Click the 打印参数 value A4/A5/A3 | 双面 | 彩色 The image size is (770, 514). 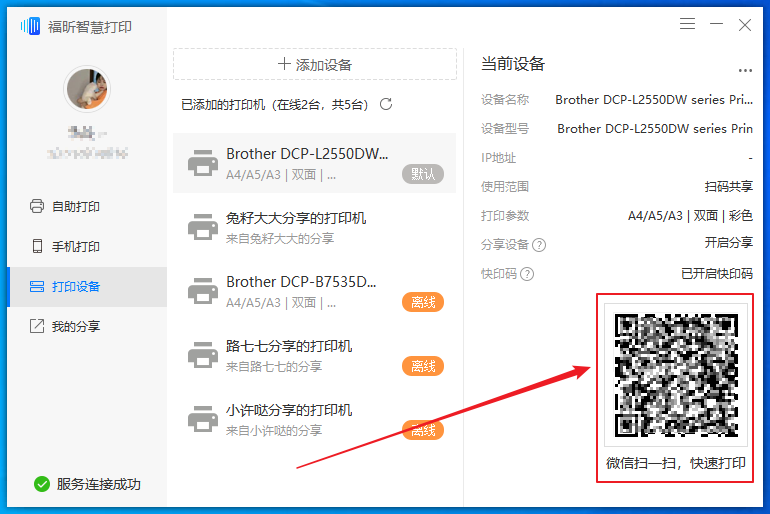coord(690,216)
